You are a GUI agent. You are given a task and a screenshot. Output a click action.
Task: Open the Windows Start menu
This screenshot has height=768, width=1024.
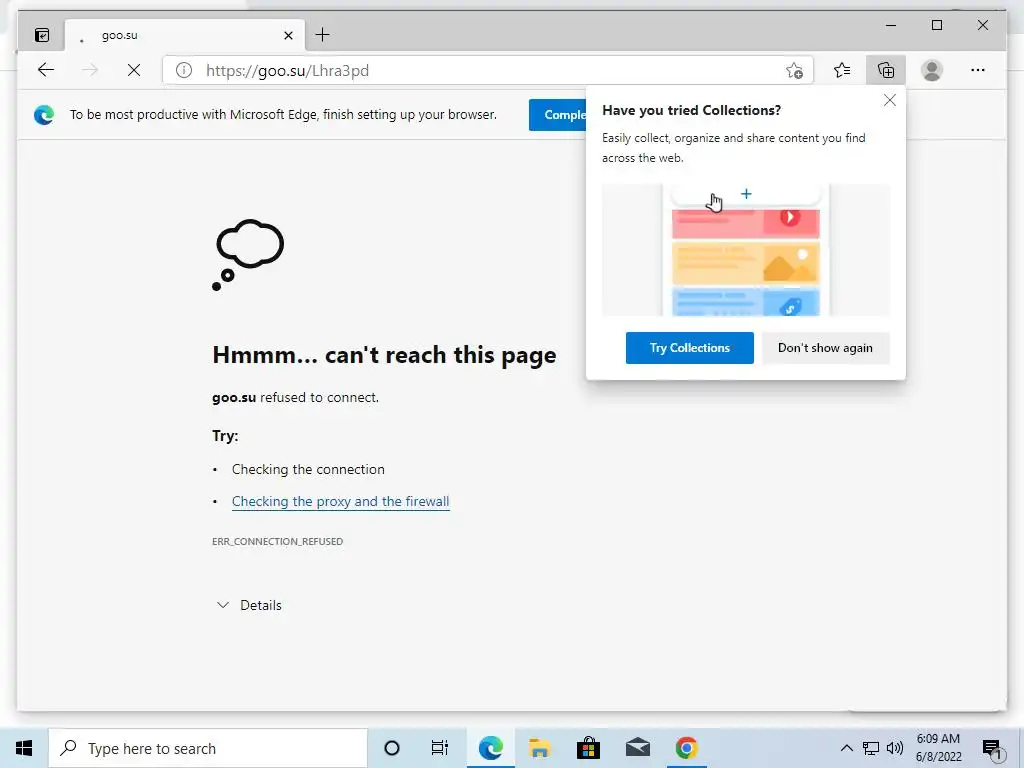(x=24, y=748)
